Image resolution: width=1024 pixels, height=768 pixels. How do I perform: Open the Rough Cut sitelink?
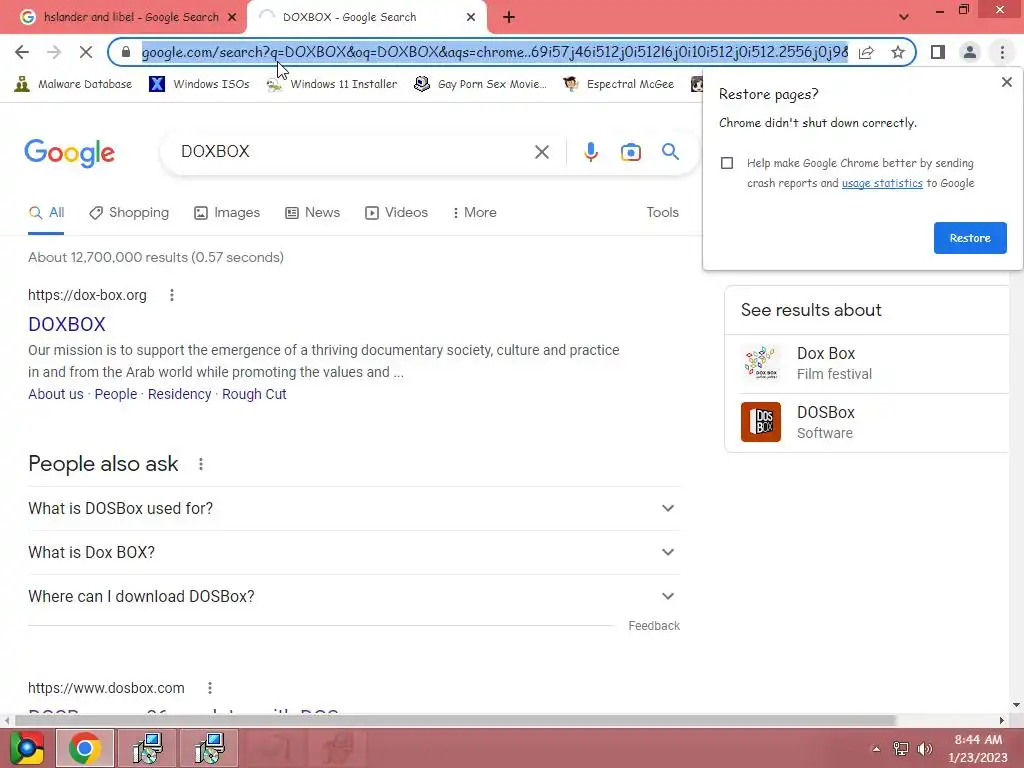[x=254, y=394]
